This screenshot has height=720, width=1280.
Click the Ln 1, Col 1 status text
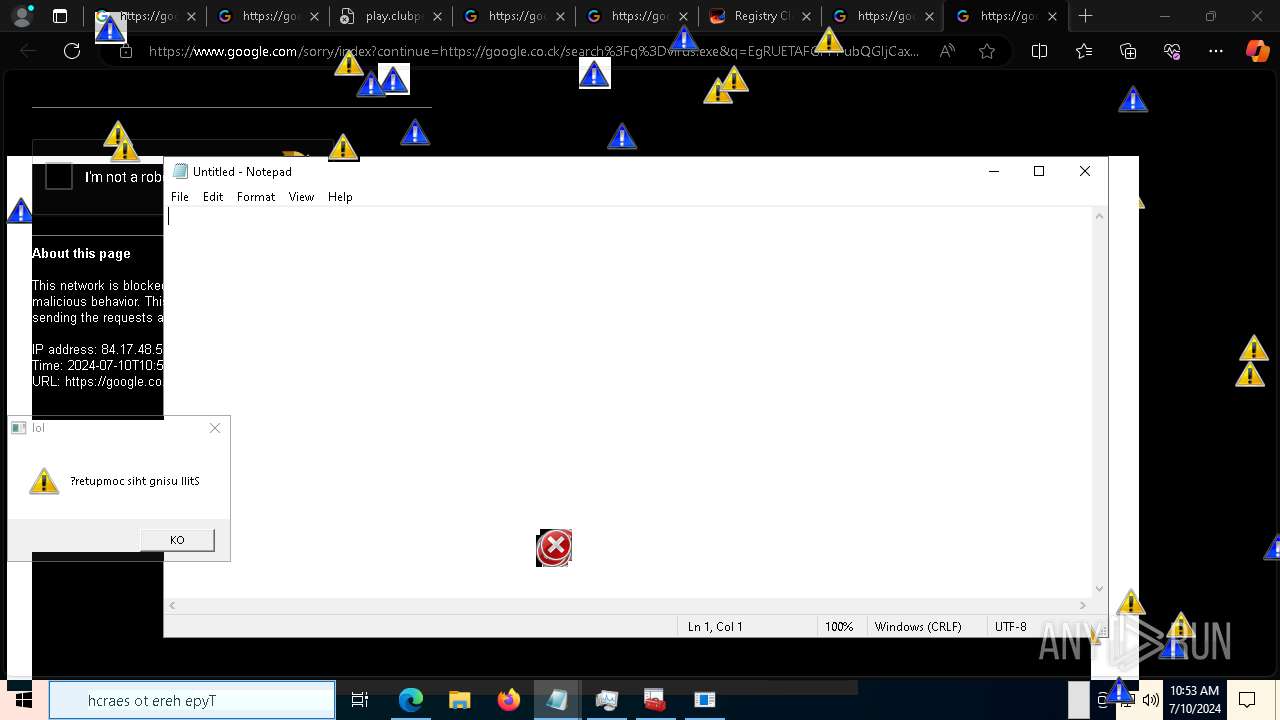pyautogui.click(x=715, y=627)
